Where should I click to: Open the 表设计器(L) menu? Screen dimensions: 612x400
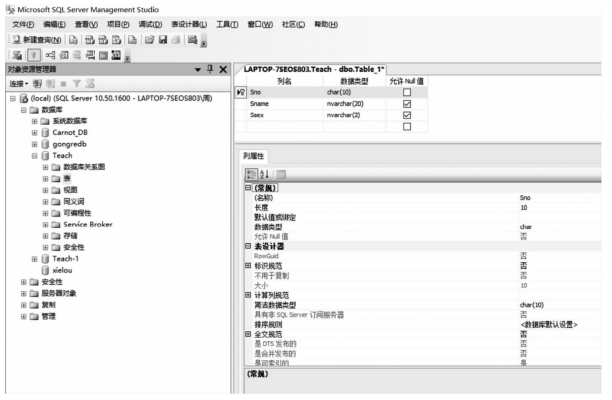[x=189, y=25]
